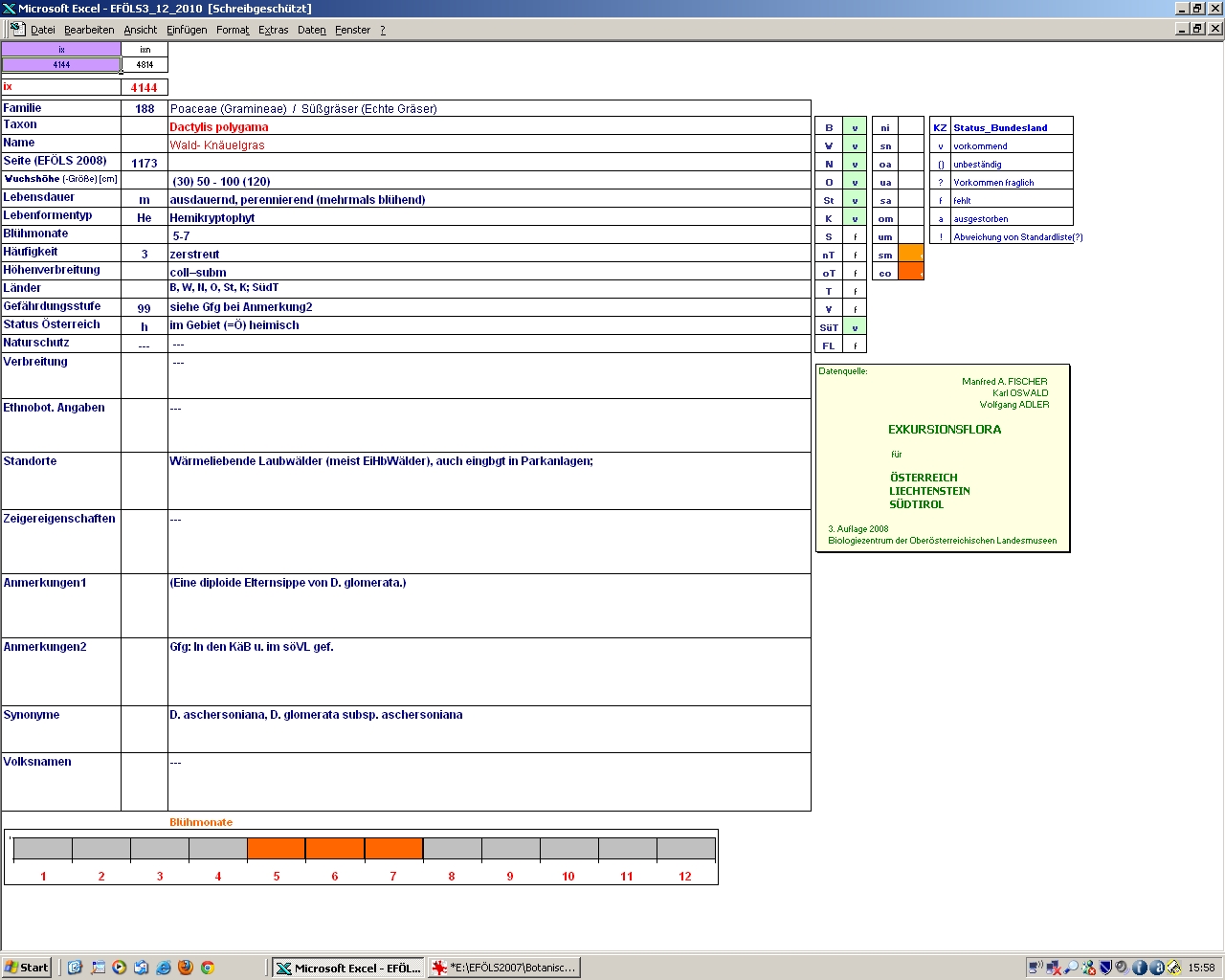Click the Volksnamen row label

click(37, 761)
